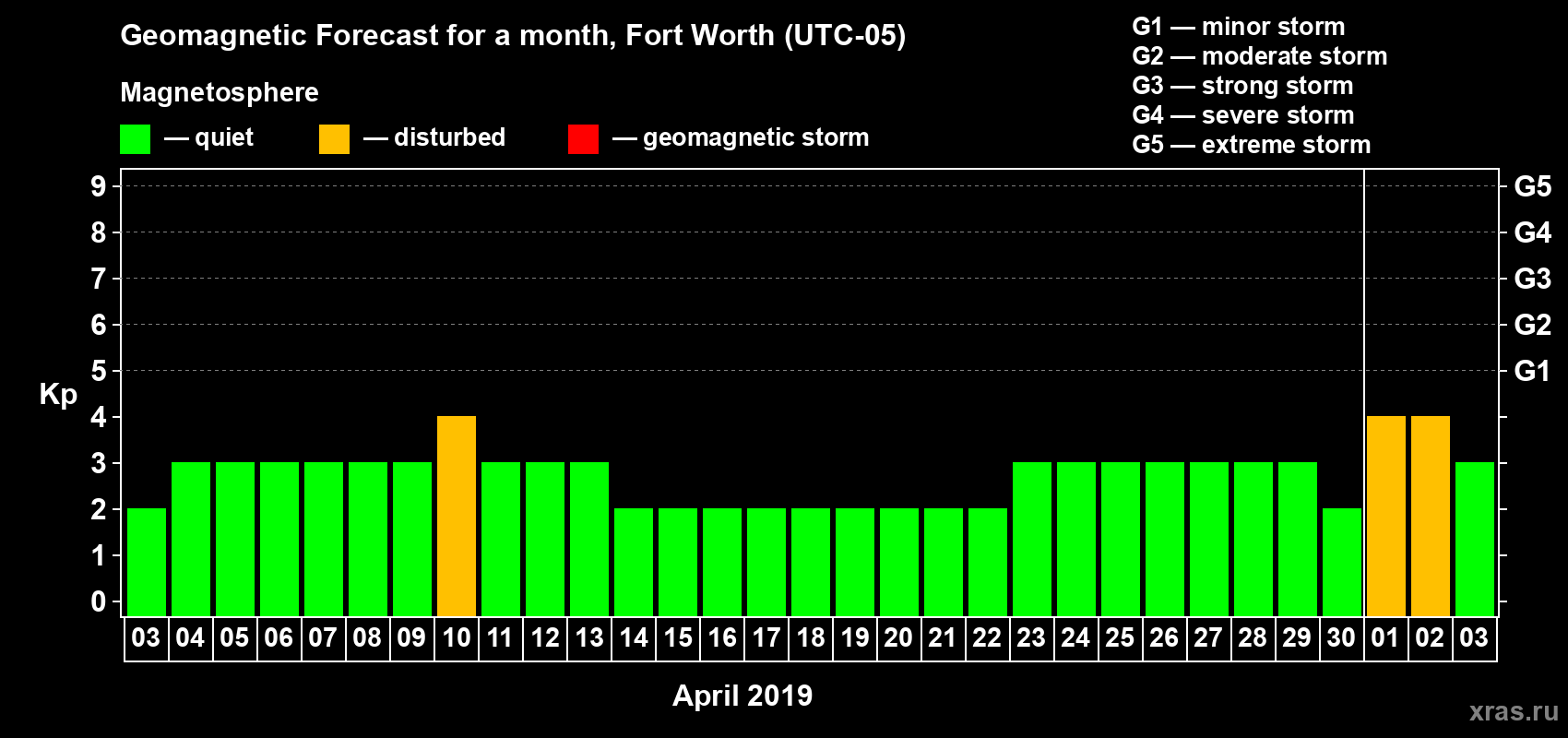Select the orange bar above date 02

coord(1431,516)
